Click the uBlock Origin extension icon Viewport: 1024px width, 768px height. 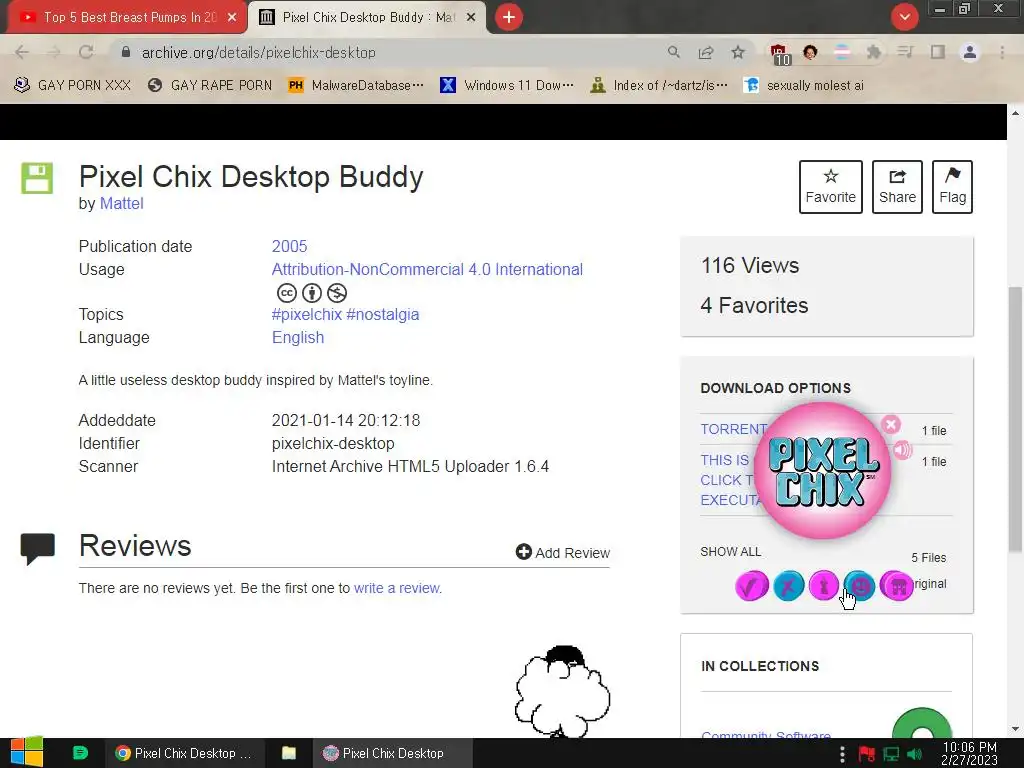779,53
